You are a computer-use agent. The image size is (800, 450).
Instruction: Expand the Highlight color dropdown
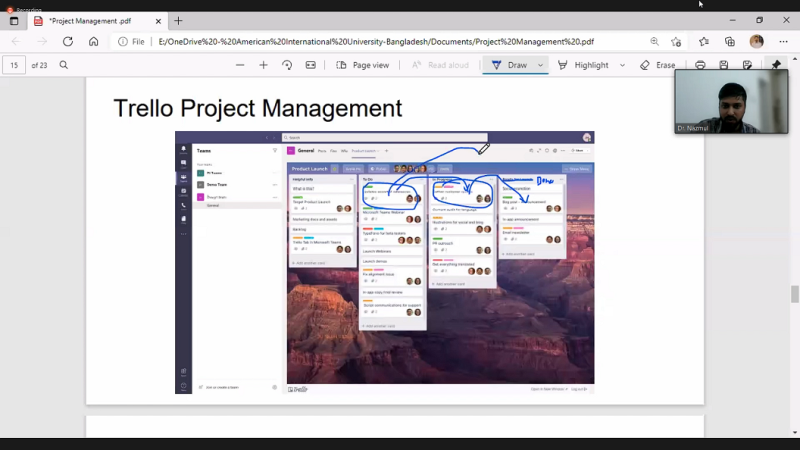click(622, 65)
